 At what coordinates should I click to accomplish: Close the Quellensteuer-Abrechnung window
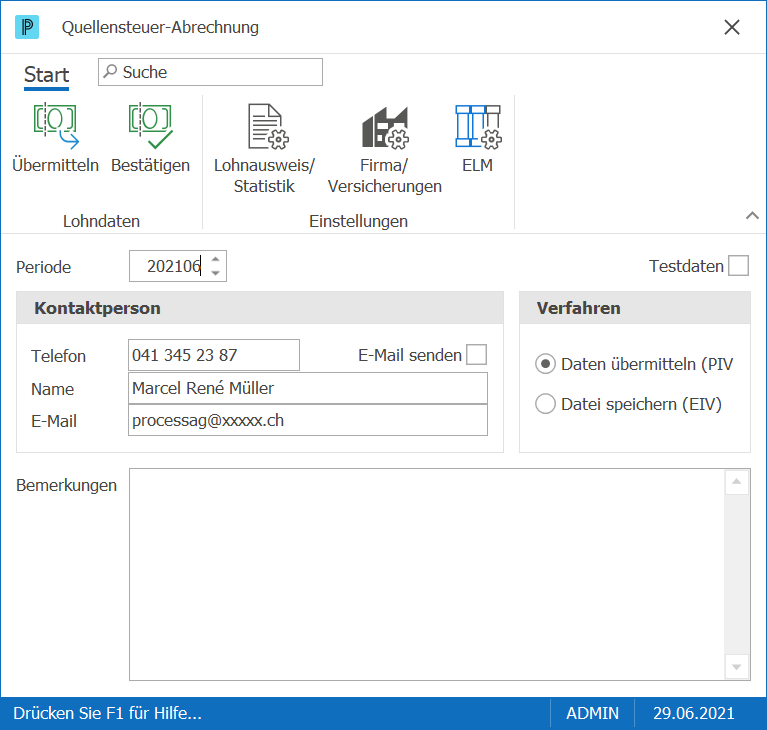point(732,27)
